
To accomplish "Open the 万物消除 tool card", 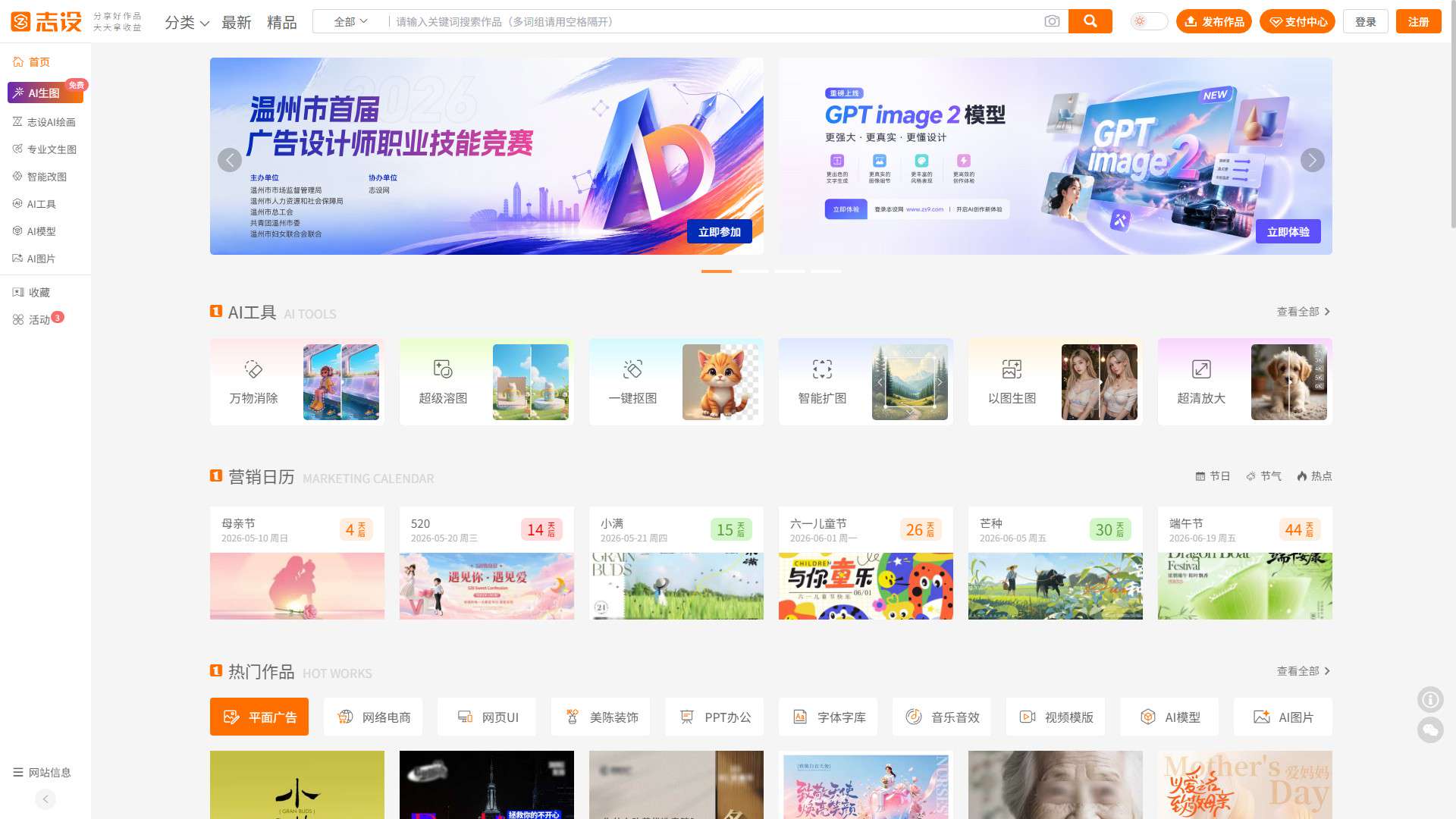I will [x=297, y=382].
